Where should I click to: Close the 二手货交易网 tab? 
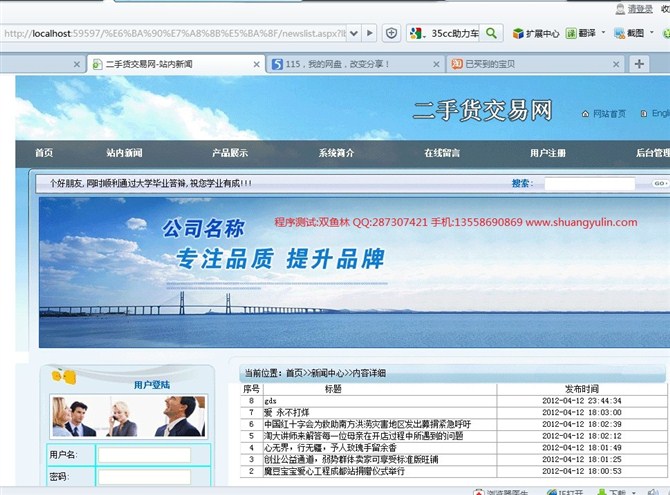[256, 65]
